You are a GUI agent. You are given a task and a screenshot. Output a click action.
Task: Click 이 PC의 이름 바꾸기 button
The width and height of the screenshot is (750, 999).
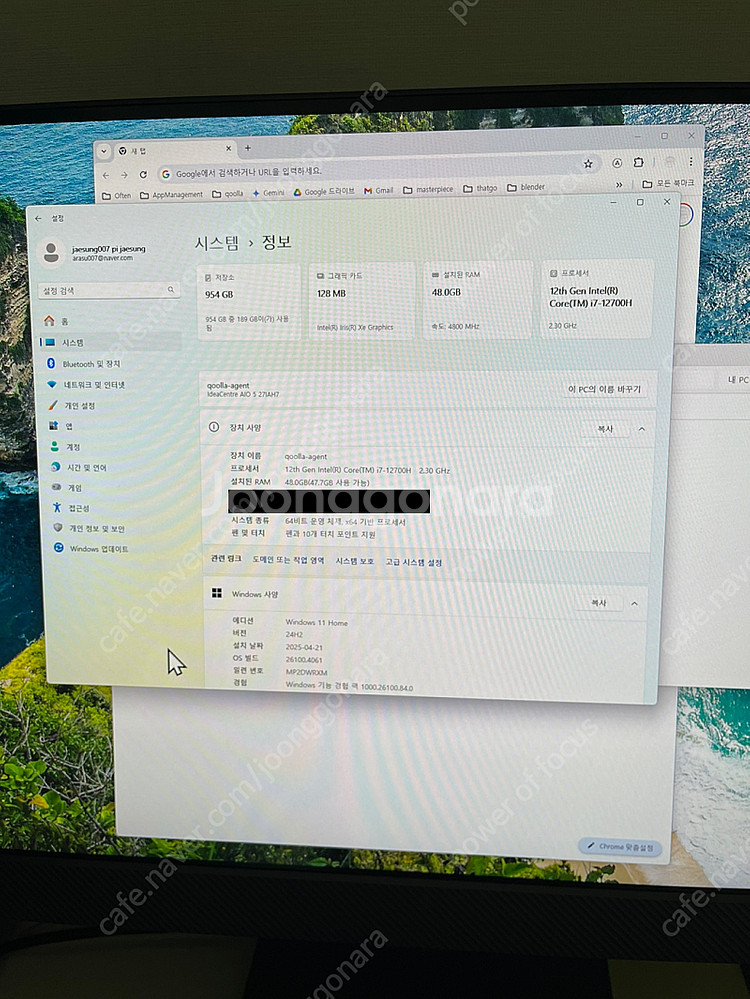click(604, 389)
